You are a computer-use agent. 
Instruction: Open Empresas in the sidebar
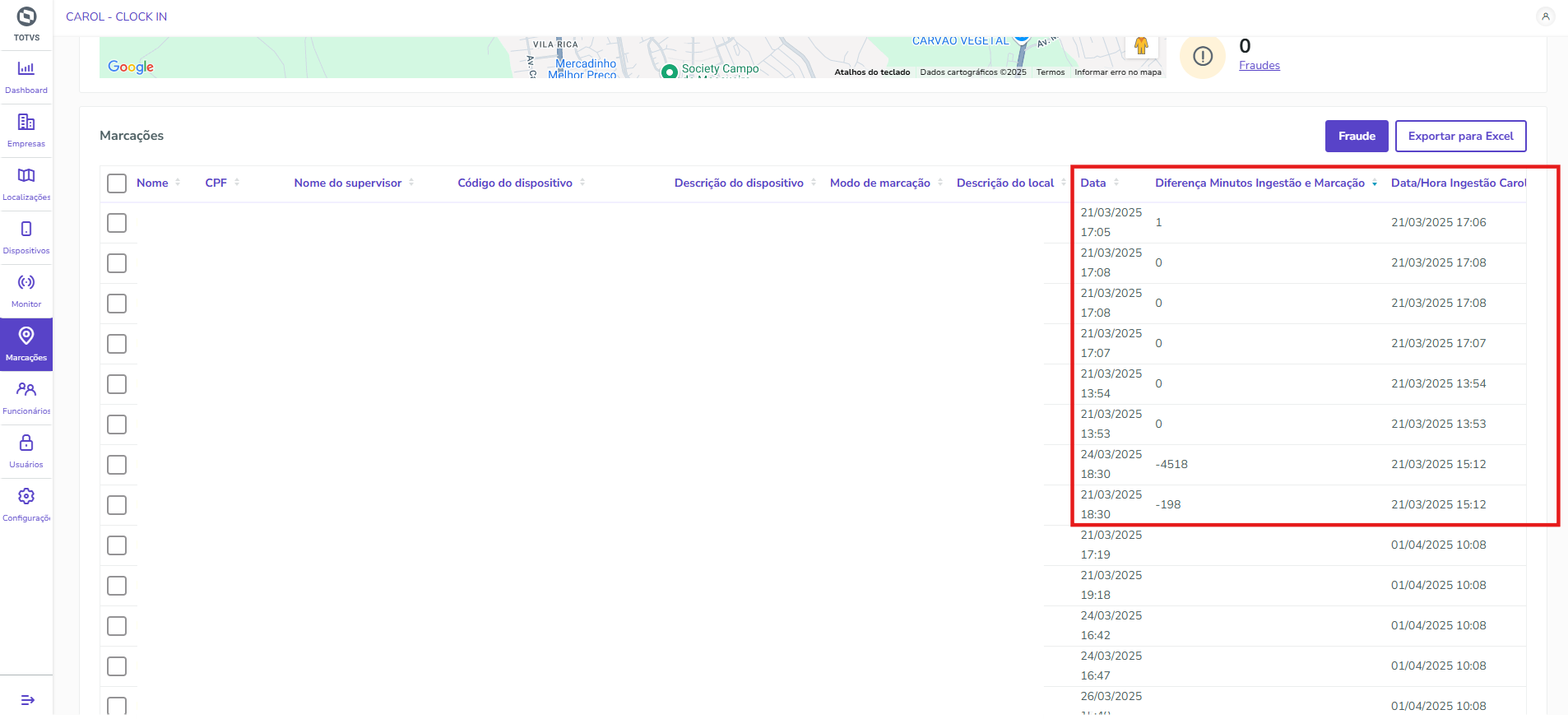tap(26, 130)
